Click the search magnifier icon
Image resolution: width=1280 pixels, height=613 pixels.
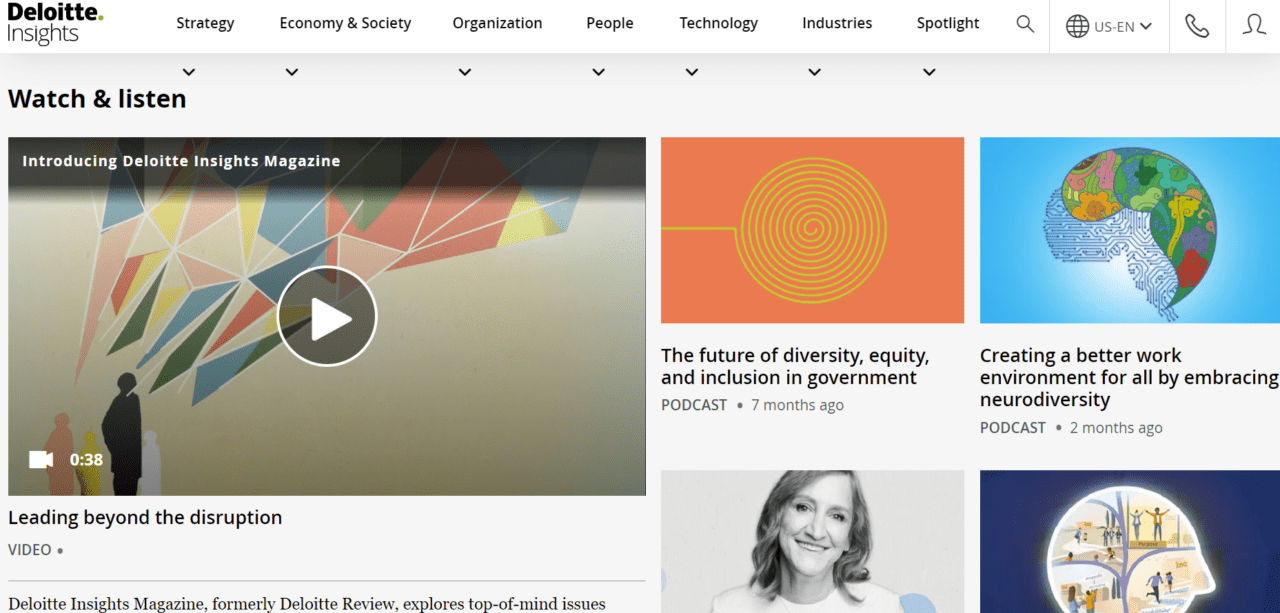pyautogui.click(x=1025, y=24)
